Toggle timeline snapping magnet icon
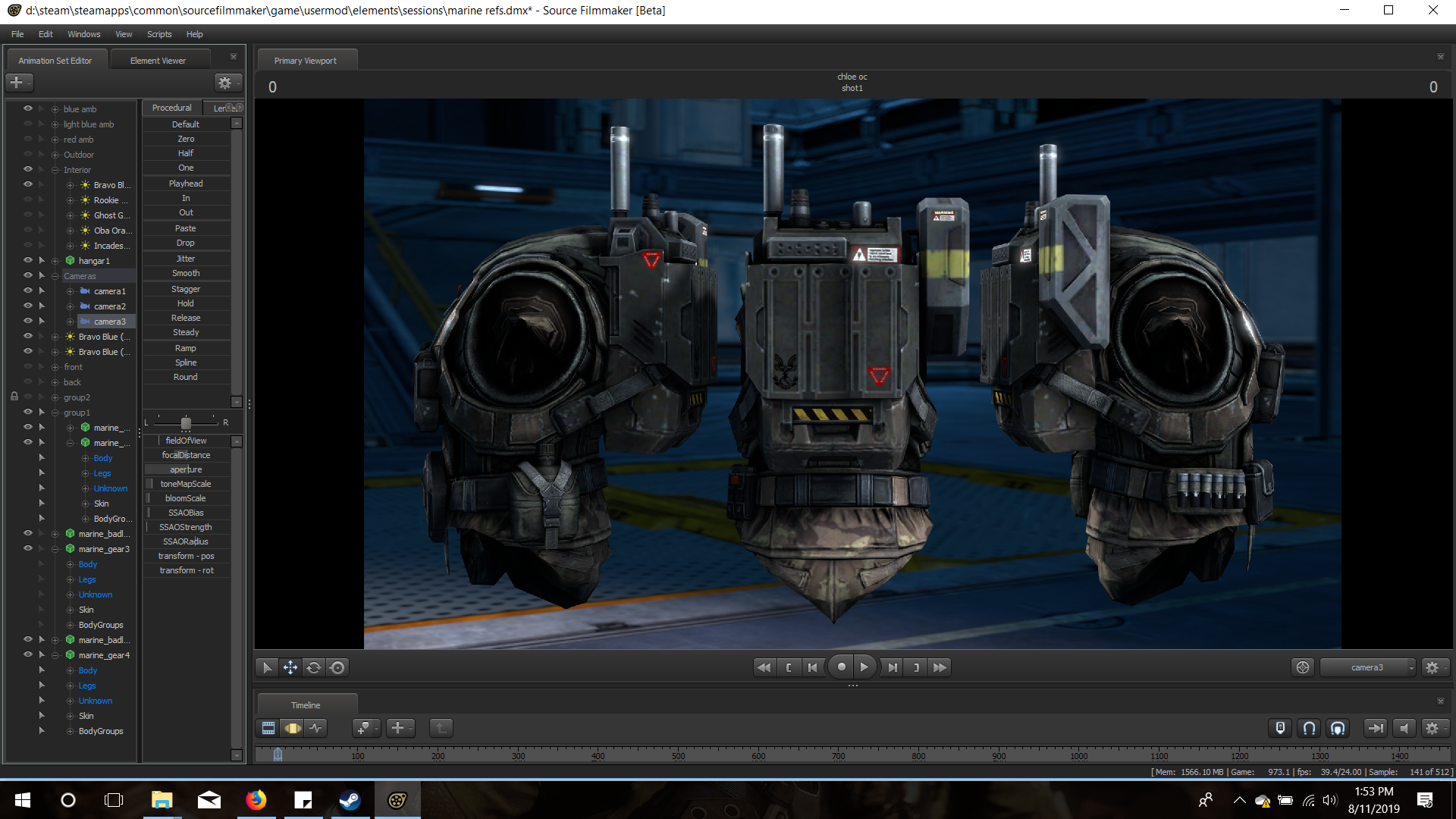The width and height of the screenshot is (1456, 819). pos(1309,728)
